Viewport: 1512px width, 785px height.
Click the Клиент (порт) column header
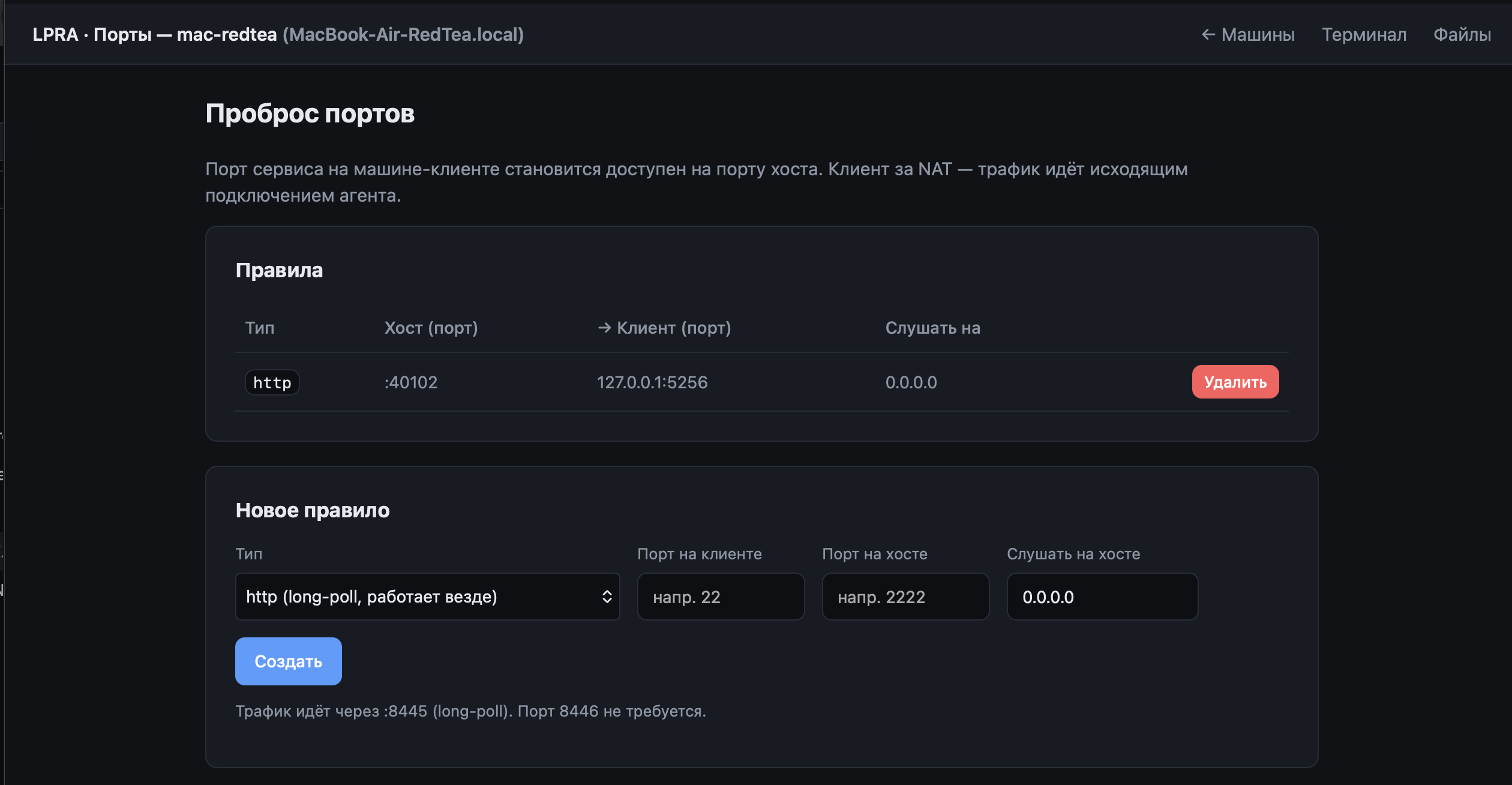(x=664, y=328)
